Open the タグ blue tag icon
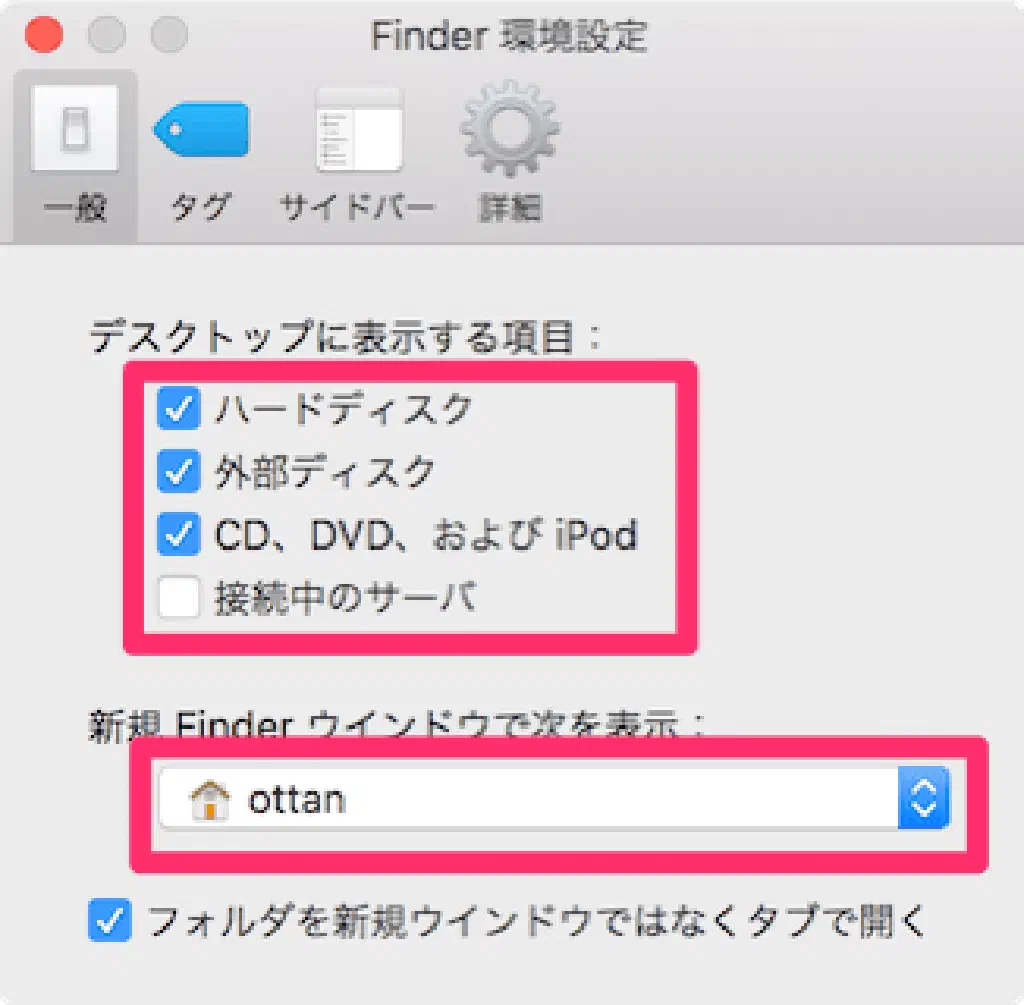The image size is (1024, 1005). pyautogui.click(x=201, y=129)
